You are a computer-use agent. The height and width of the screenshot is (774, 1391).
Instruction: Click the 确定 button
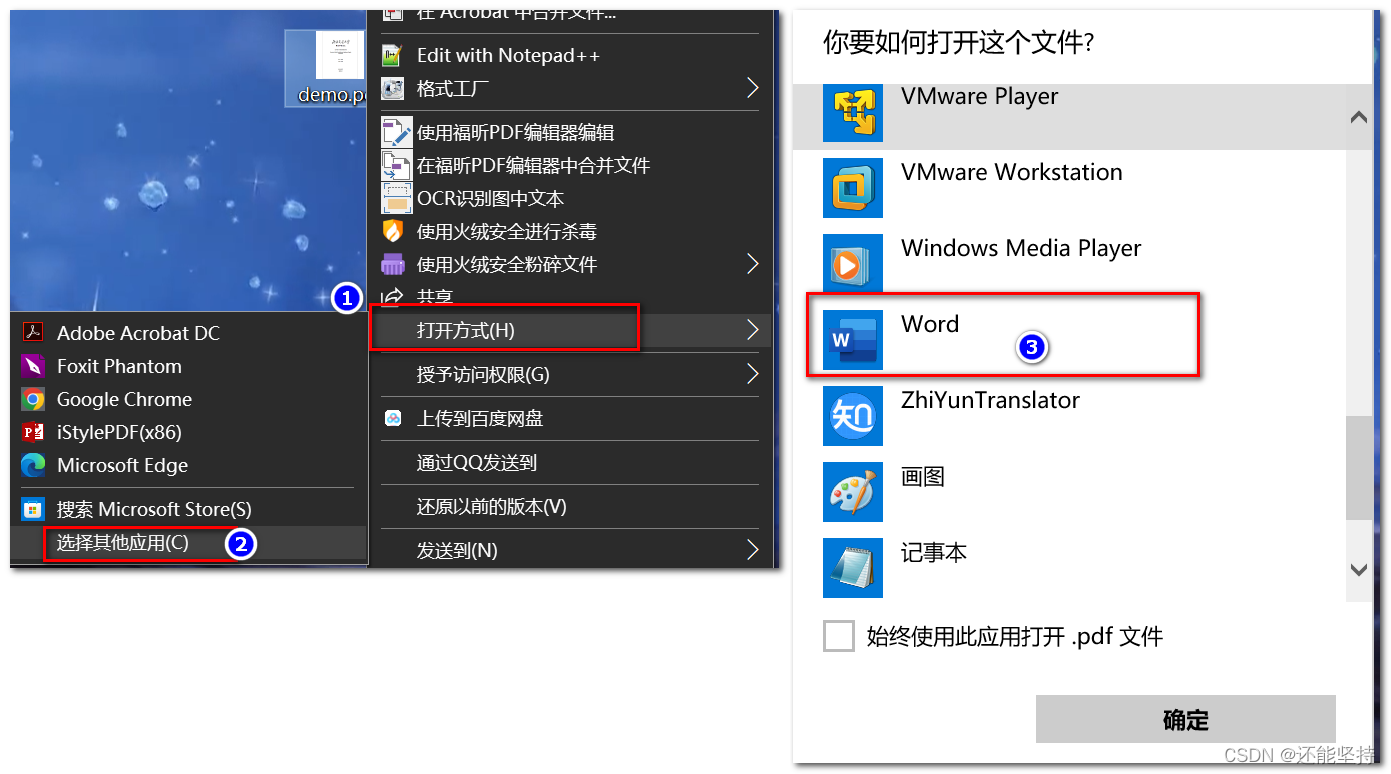[1185, 719]
